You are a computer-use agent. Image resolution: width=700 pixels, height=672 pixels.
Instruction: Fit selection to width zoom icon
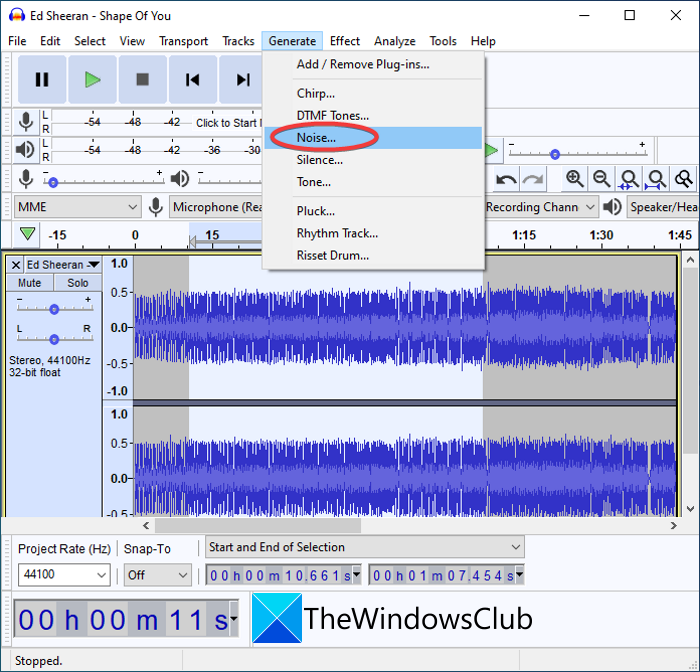pyautogui.click(x=629, y=179)
